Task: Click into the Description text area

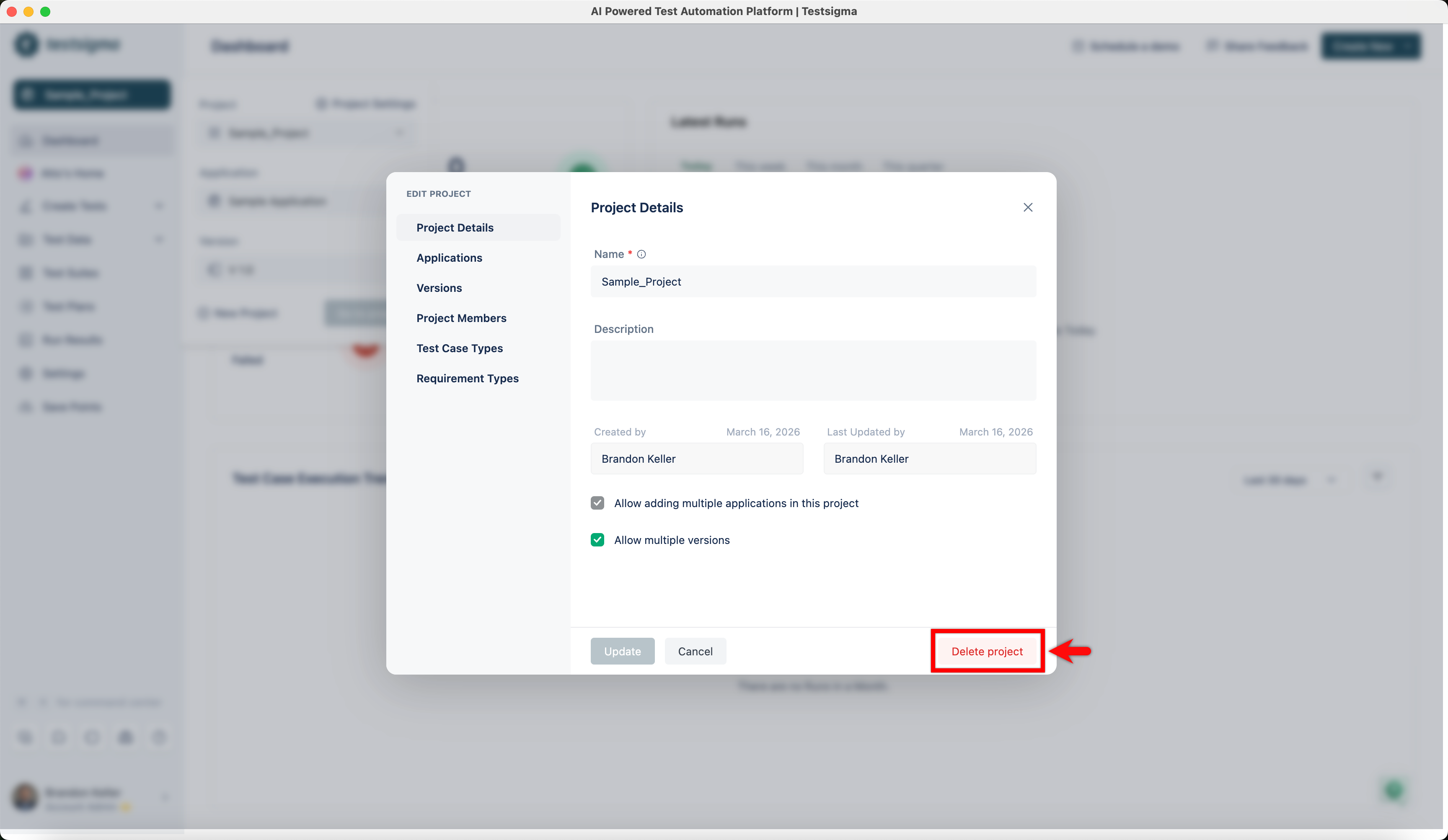Action: [x=812, y=370]
